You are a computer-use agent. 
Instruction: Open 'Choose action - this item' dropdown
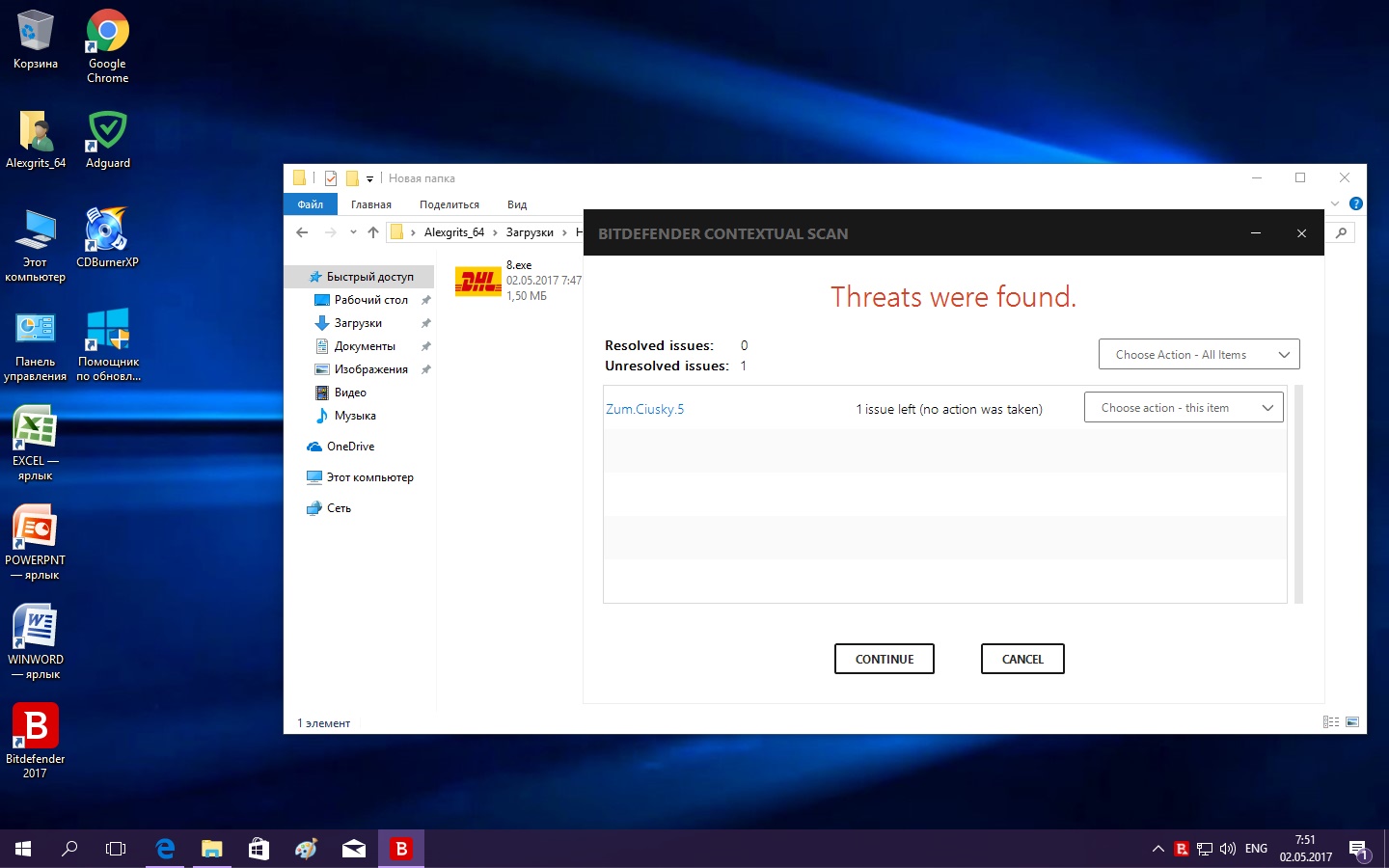(x=1184, y=408)
